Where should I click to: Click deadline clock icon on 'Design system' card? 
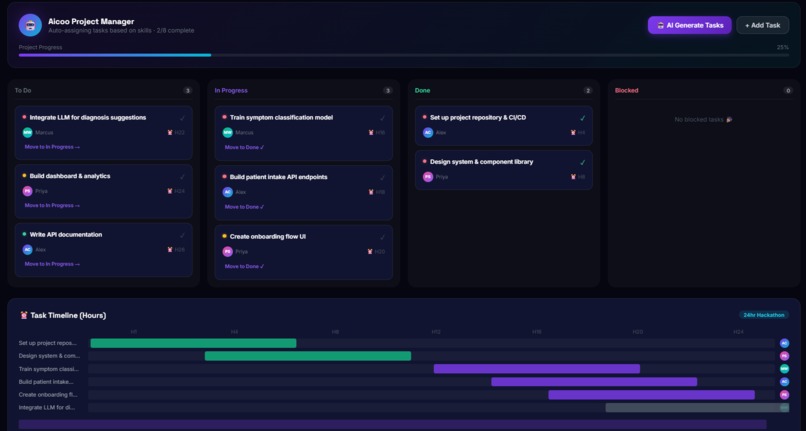(x=573, y=177)
